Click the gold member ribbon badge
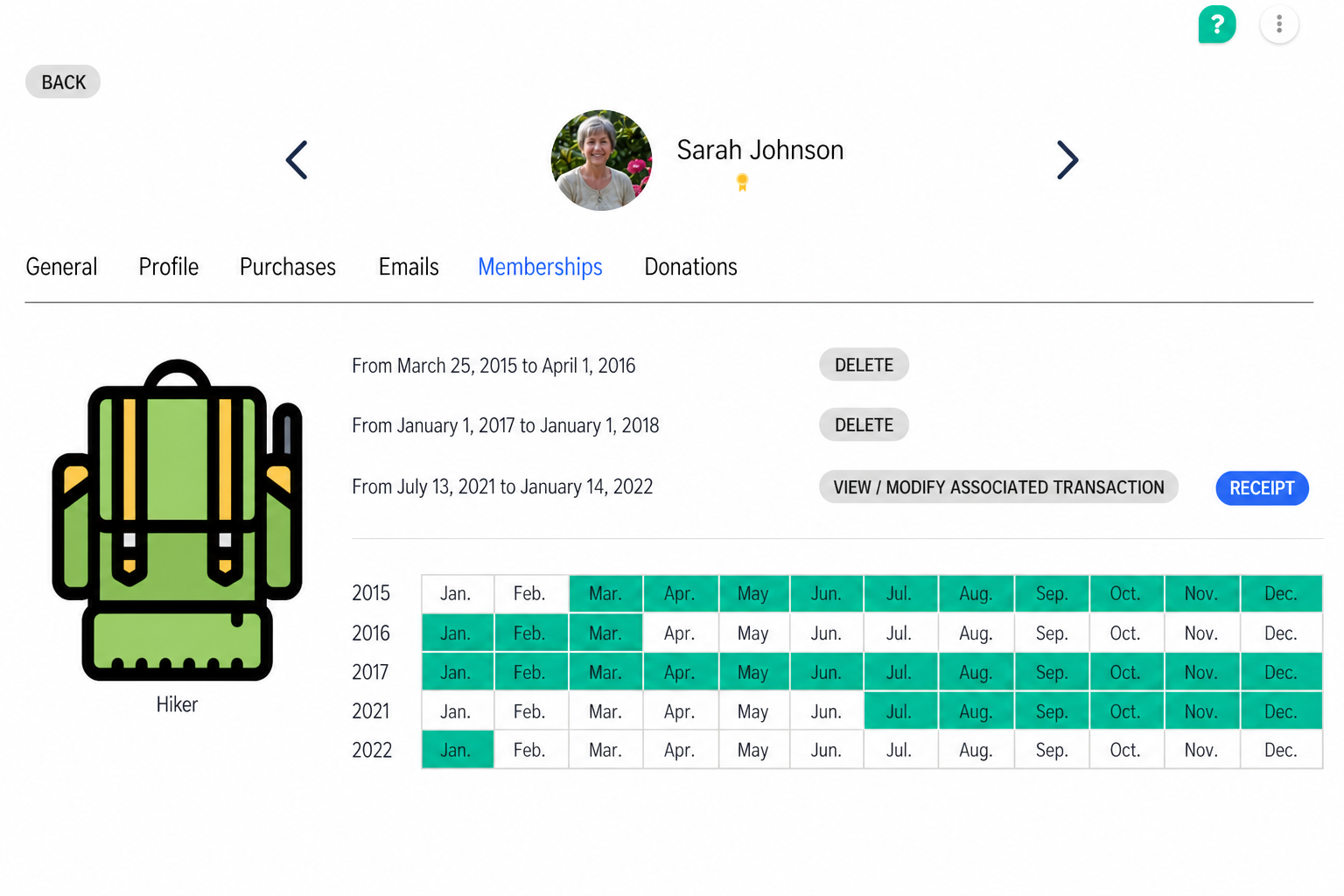The image size is (1344, 896). point(742,182)
